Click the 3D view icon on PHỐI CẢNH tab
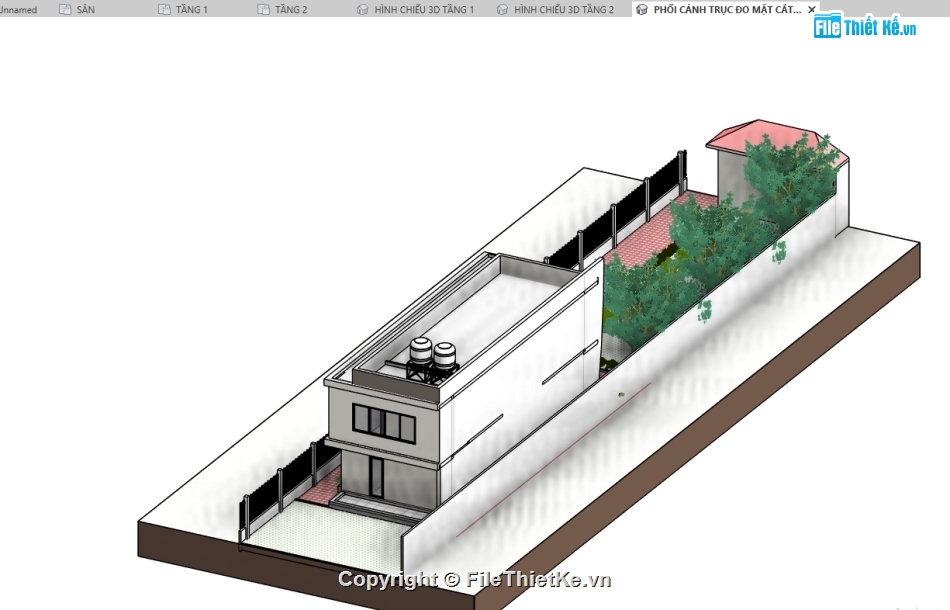This screenshot has height=610, width=950. click(642, 10)
